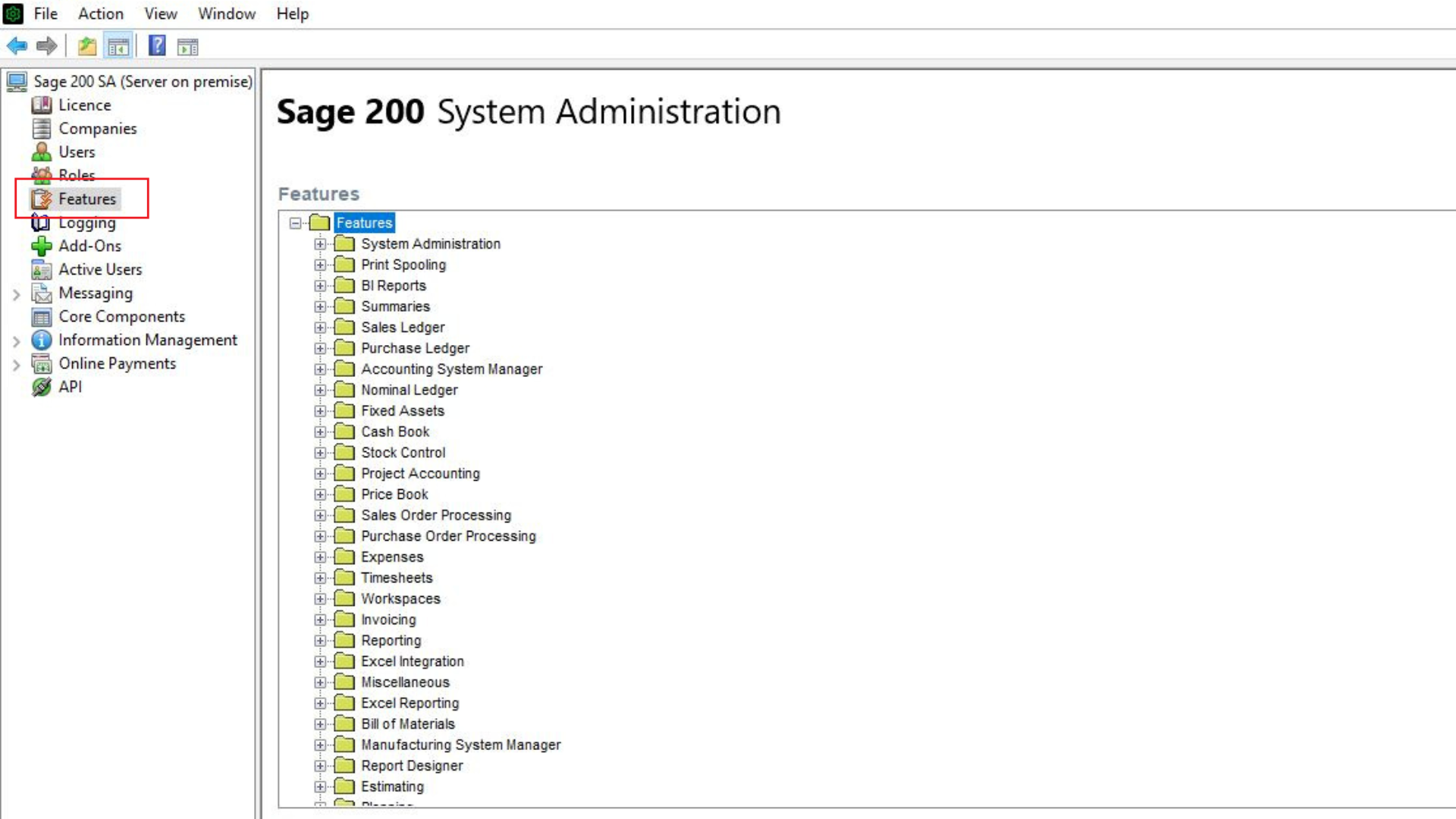1456x819 pixels.
Task: Open the Action menu
Action: [100, 14]
